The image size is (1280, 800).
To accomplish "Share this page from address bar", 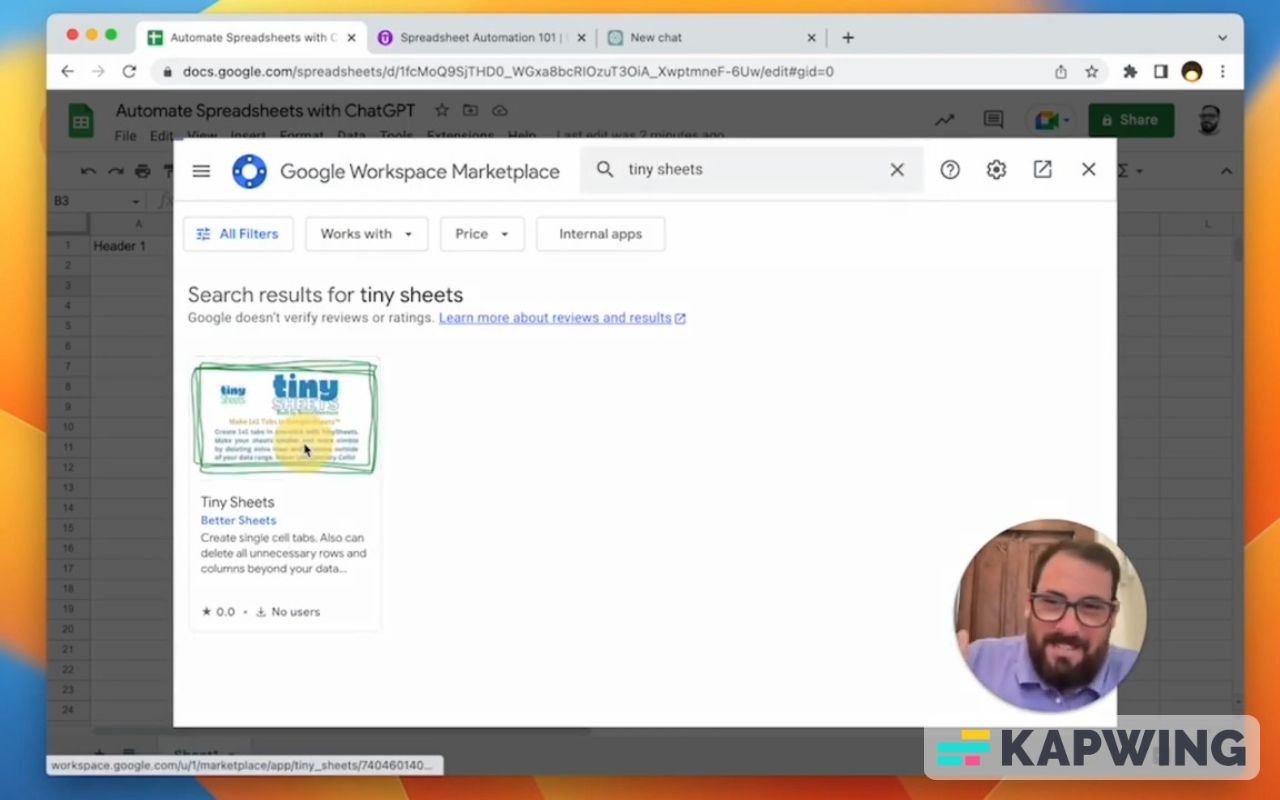I will 1061,72.
